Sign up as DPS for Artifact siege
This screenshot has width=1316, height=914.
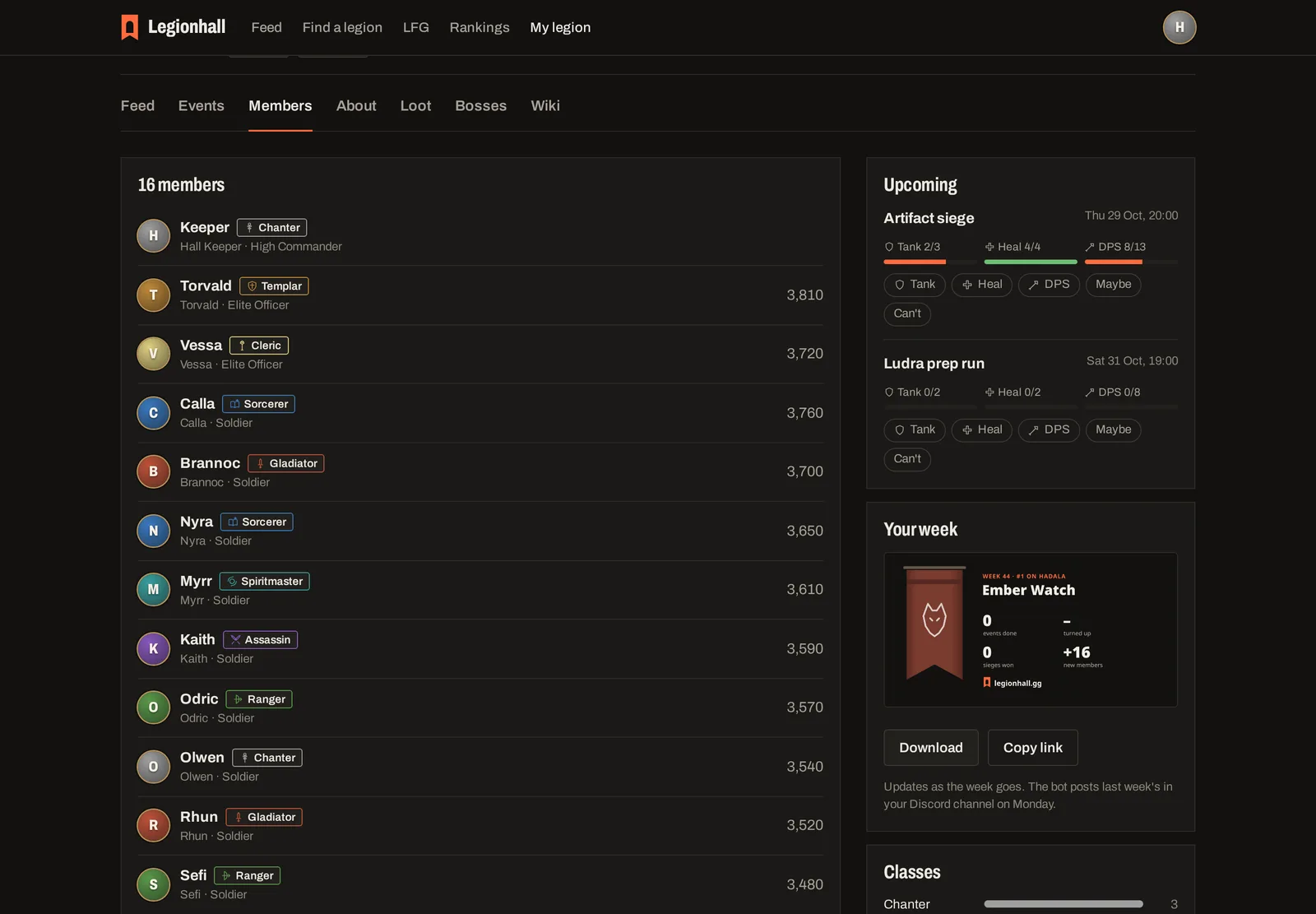tap(1049, 285)
